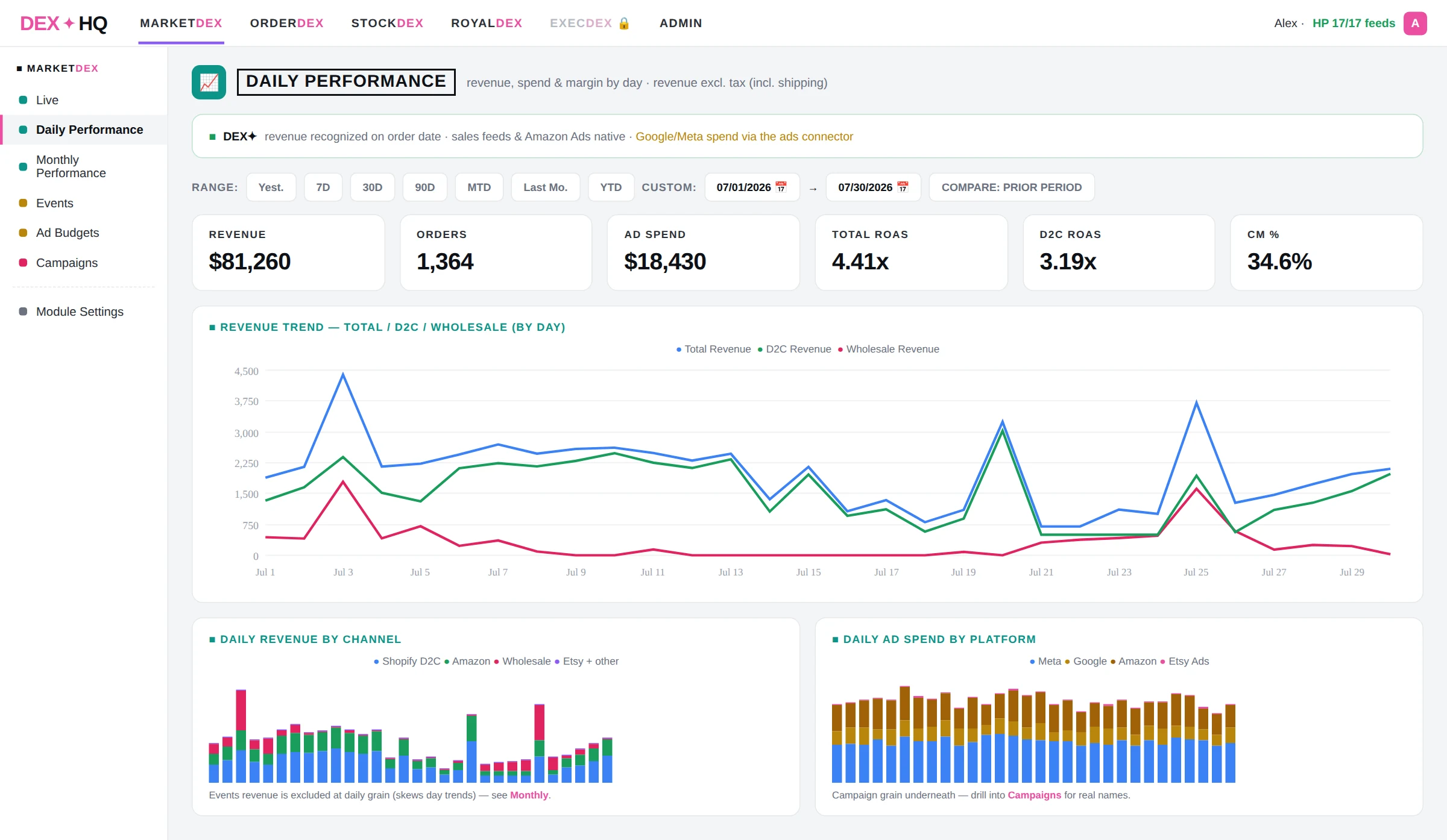This screenshot has width=1447, height=840.
Task: Click the Alex username text
Action: pos(1285,23)
